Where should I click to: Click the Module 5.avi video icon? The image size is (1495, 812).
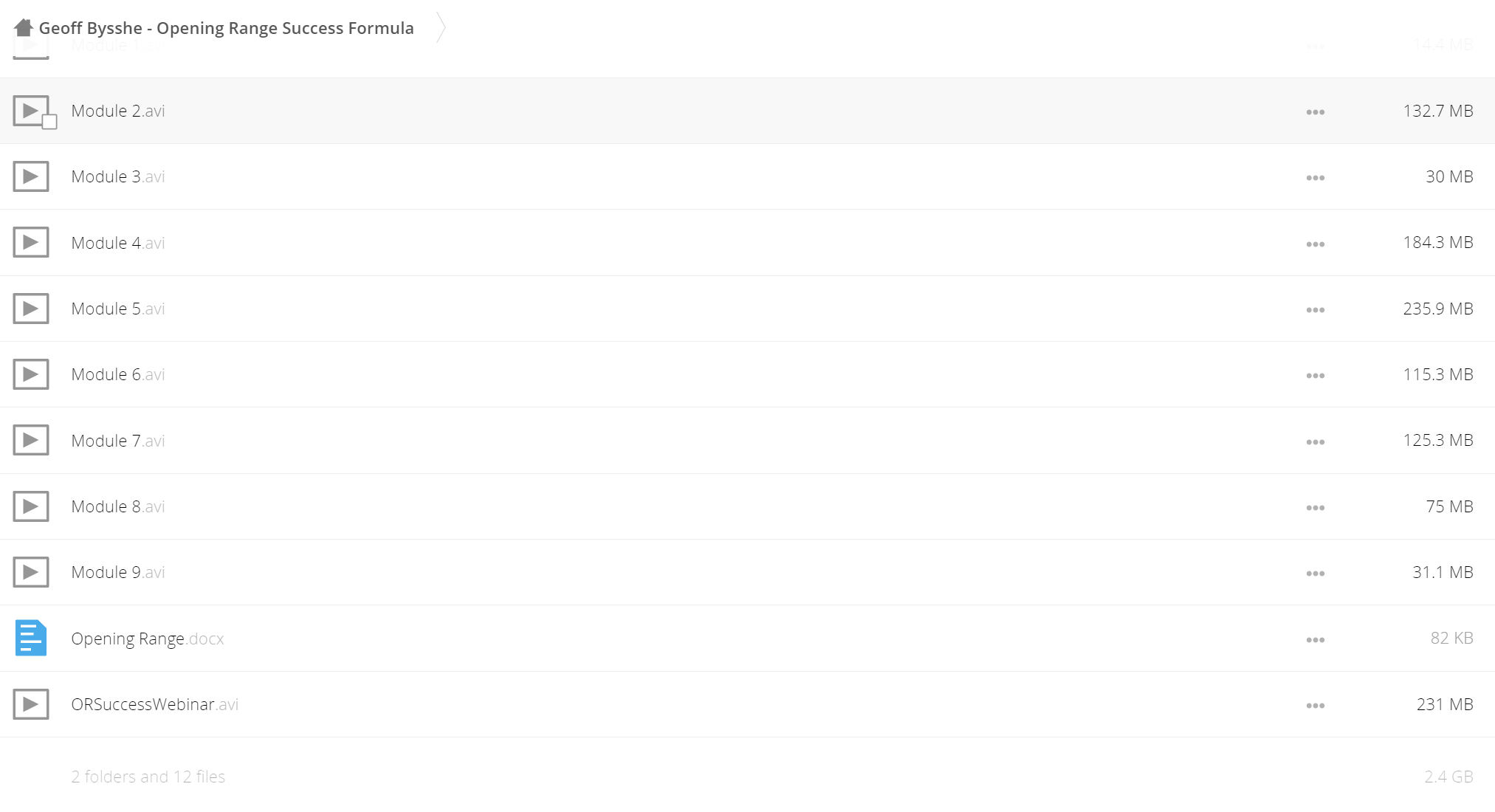pyautogui.click(x=31, y=309)
